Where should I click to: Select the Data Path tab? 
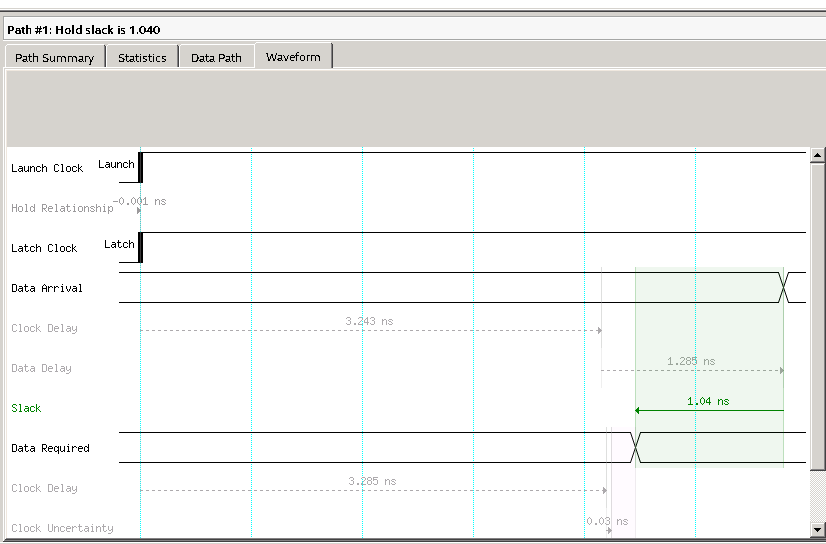coord(216,58)
